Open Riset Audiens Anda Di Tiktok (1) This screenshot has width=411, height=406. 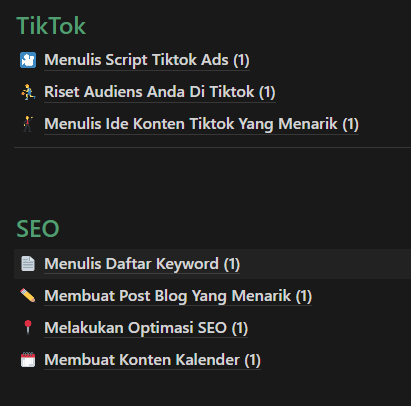click(x=160, y=92)
